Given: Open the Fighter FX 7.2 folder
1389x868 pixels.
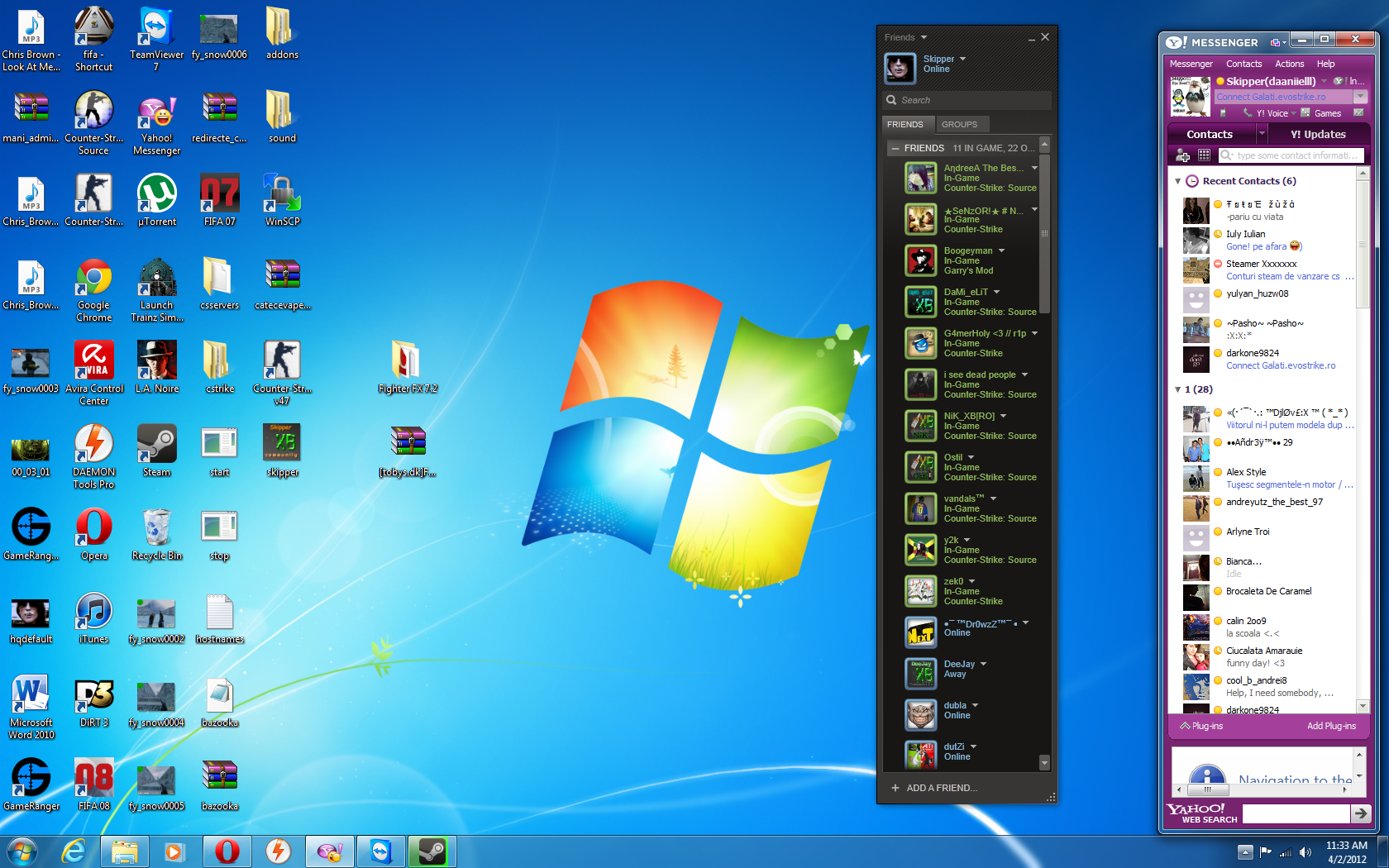Looking at the screenshot, I should (408, 367).
